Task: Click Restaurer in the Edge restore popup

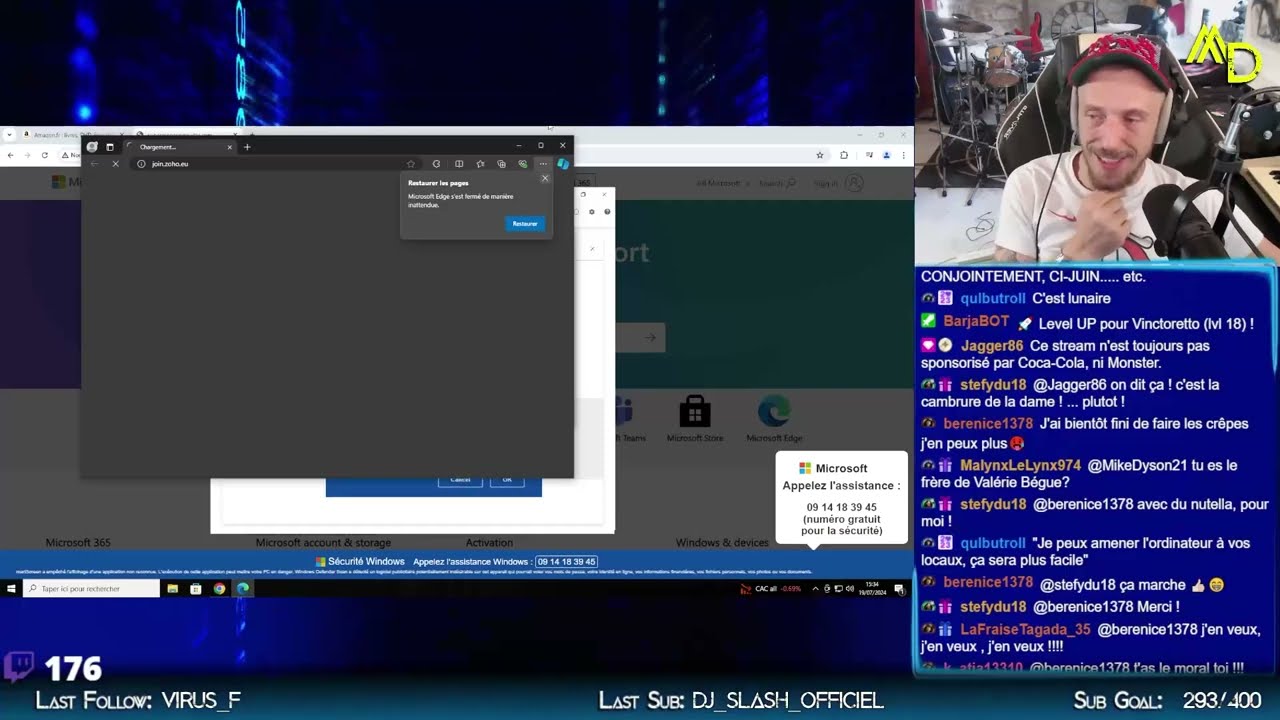Action: 525,224
